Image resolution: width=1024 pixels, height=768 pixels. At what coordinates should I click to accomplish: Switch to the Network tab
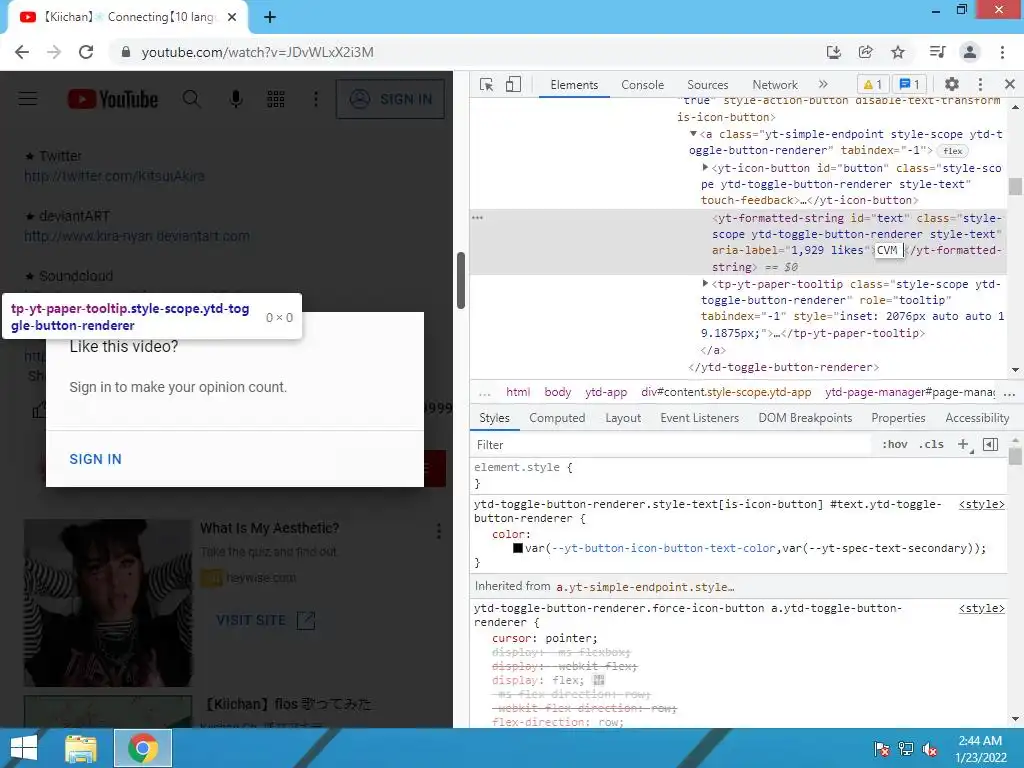pos(775,85)
